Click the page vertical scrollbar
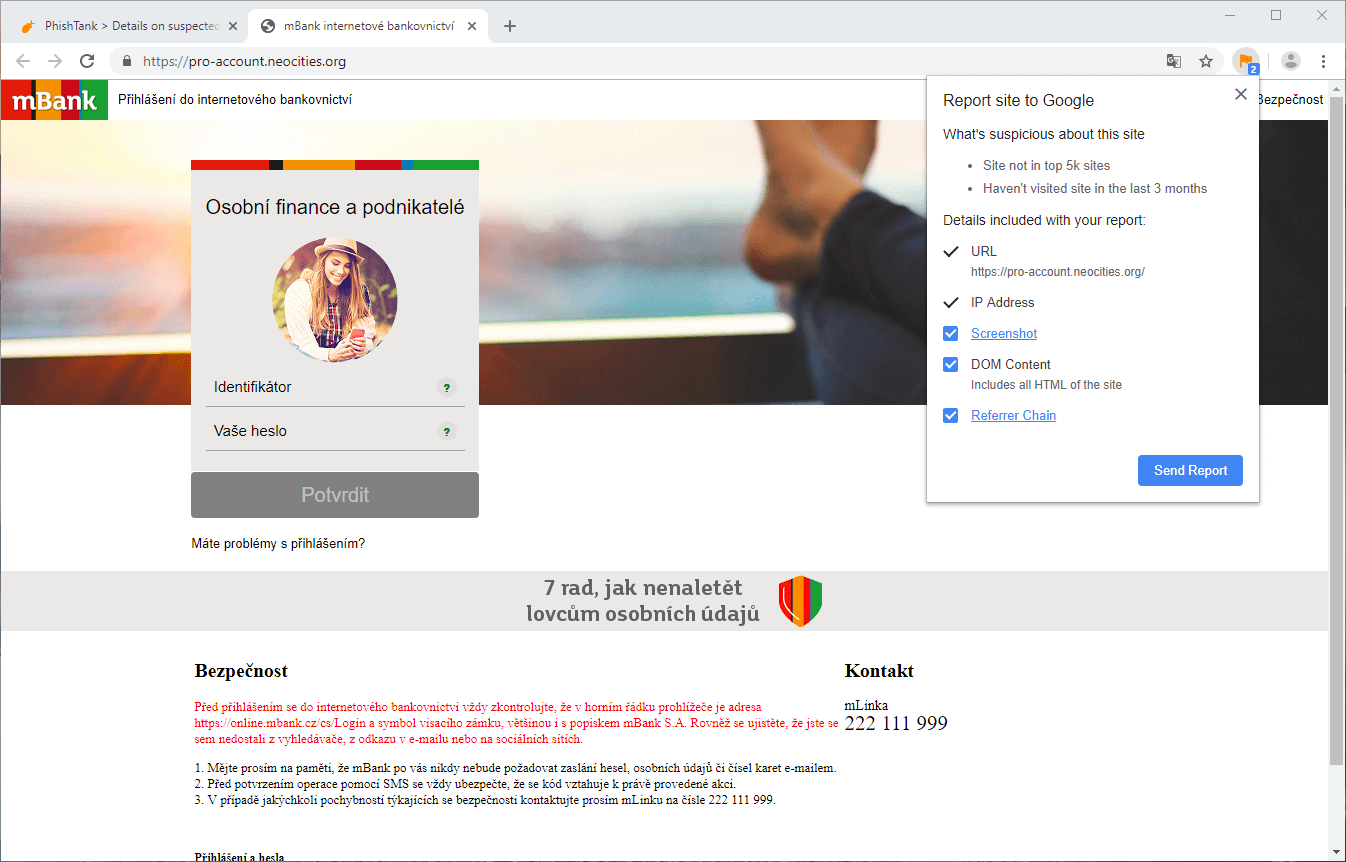Screen dimensions: 1346x862 tap(1337, 430)
